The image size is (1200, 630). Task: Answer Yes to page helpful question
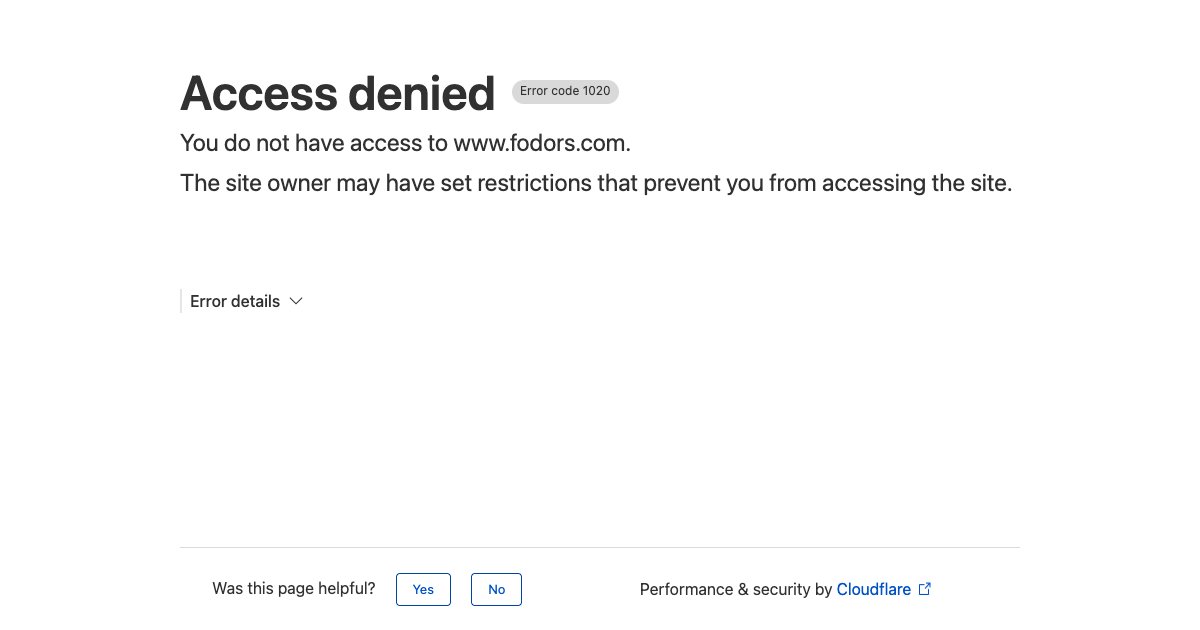click(423, 589)
